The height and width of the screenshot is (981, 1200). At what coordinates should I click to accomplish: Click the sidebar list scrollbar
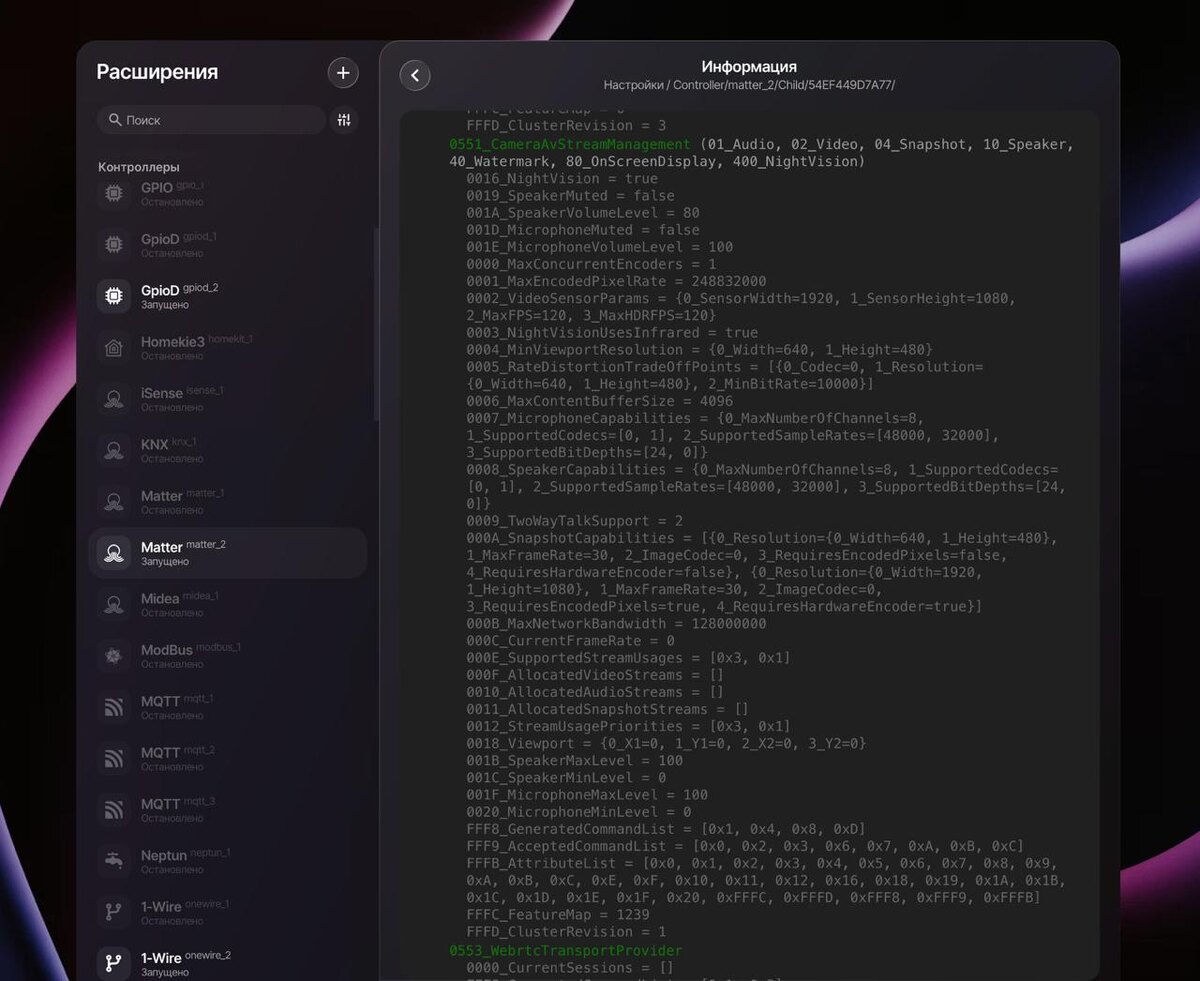point(376,325)
